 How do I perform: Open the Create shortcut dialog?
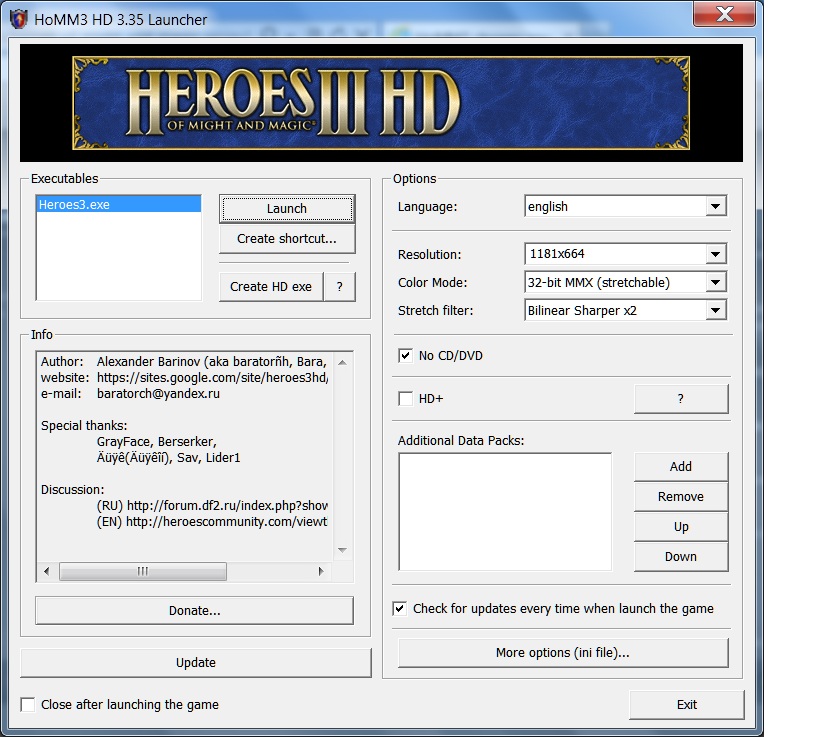287,239
